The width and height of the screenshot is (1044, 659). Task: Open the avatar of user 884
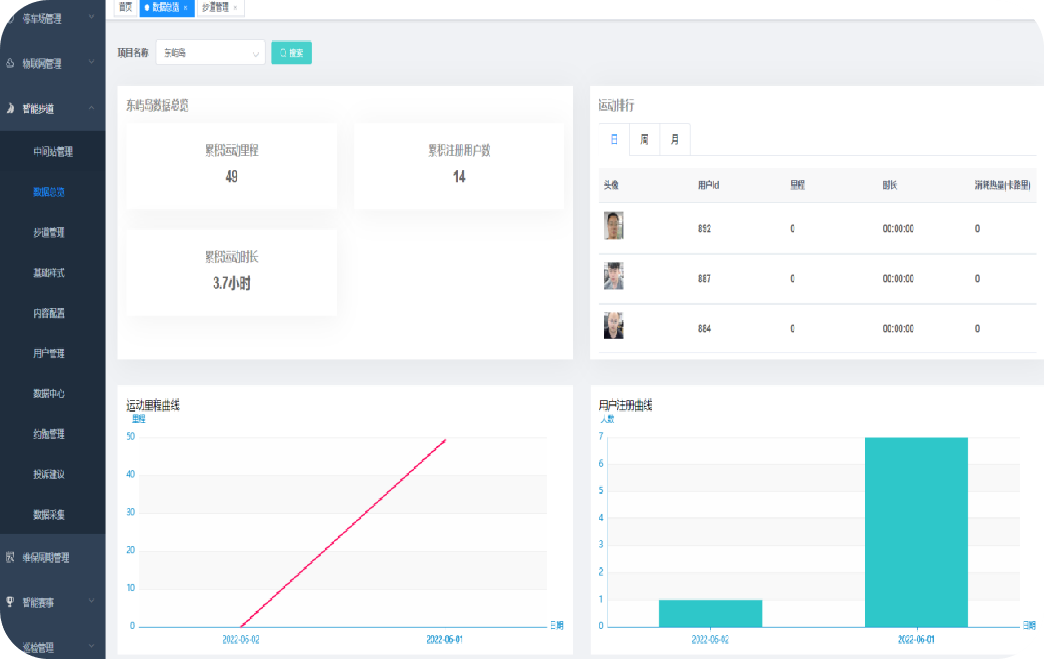pyautogui.click(x=613, y=326)
